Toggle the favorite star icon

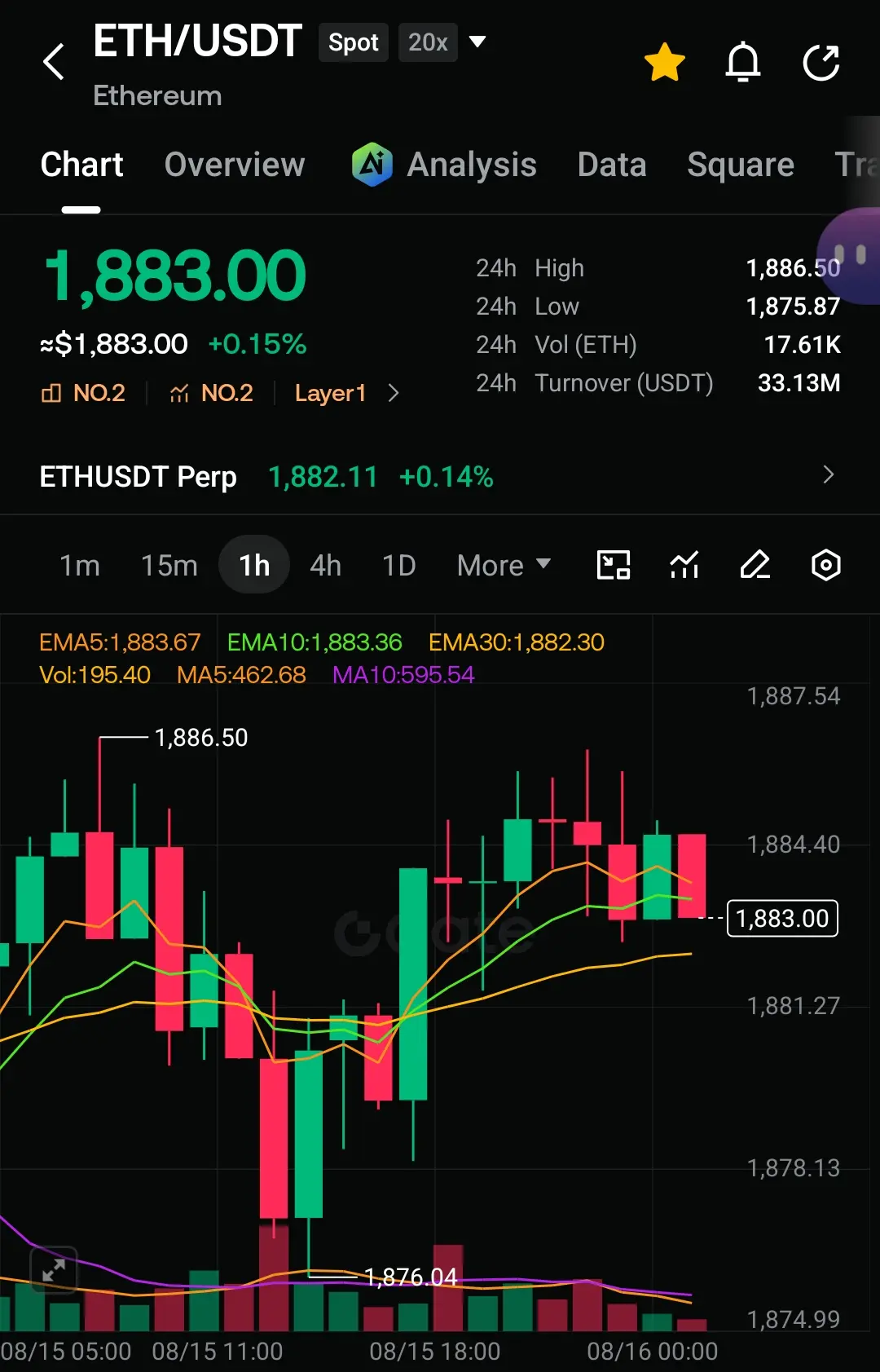tap(665, 62)
